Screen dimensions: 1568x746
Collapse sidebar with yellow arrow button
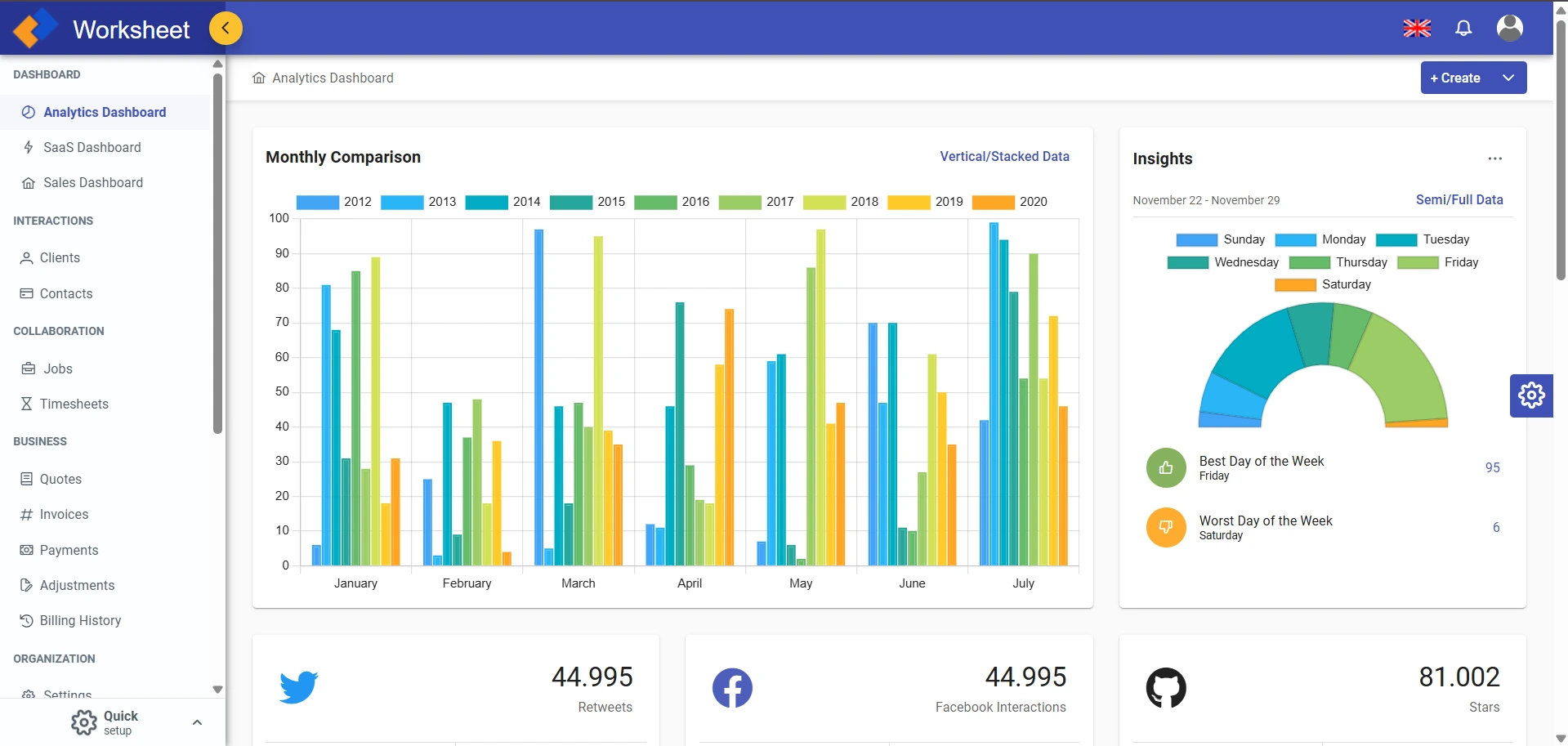click(x=226, y=29)
